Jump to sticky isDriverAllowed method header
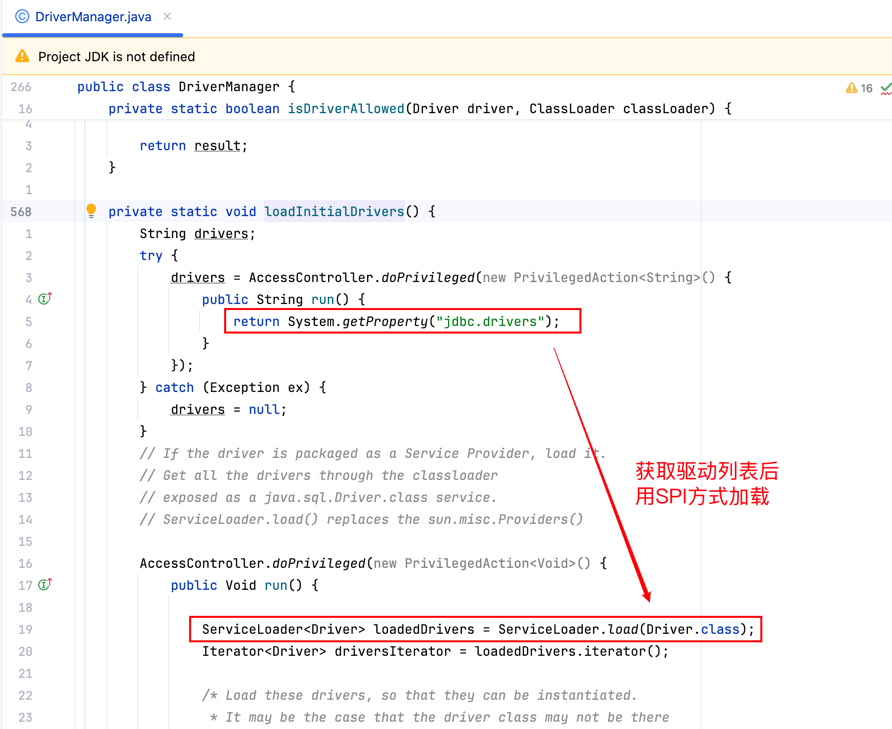Viewport: 892px width, 729px height. pos(346,108)
